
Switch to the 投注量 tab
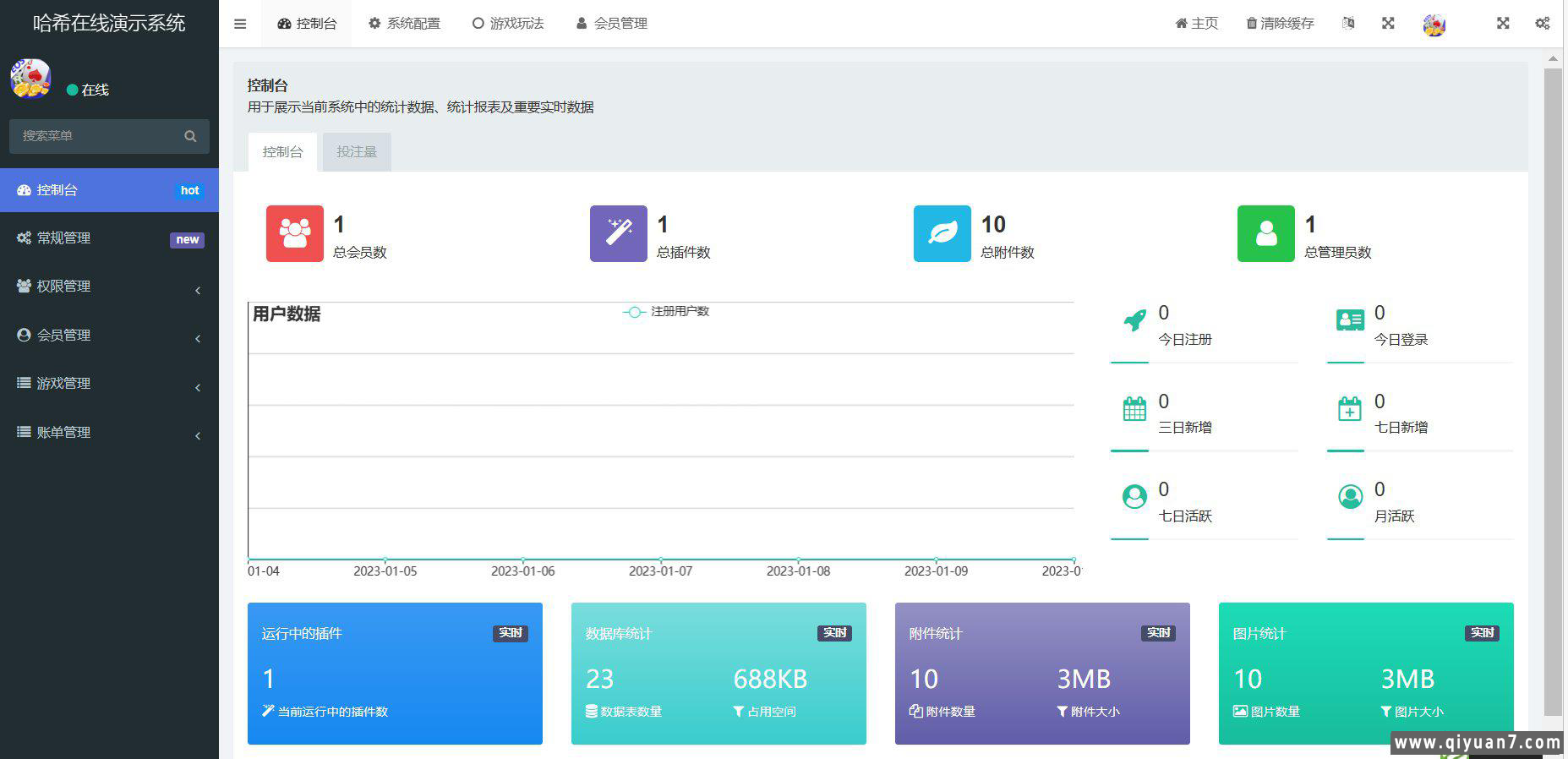pyautogui.click(x=356, y=152)
